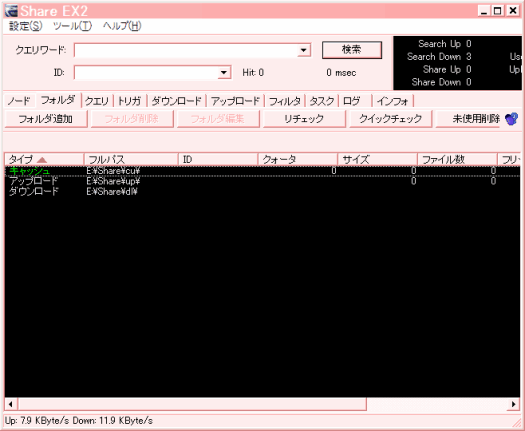Click the Hit: 0 label

click(253, 73)
